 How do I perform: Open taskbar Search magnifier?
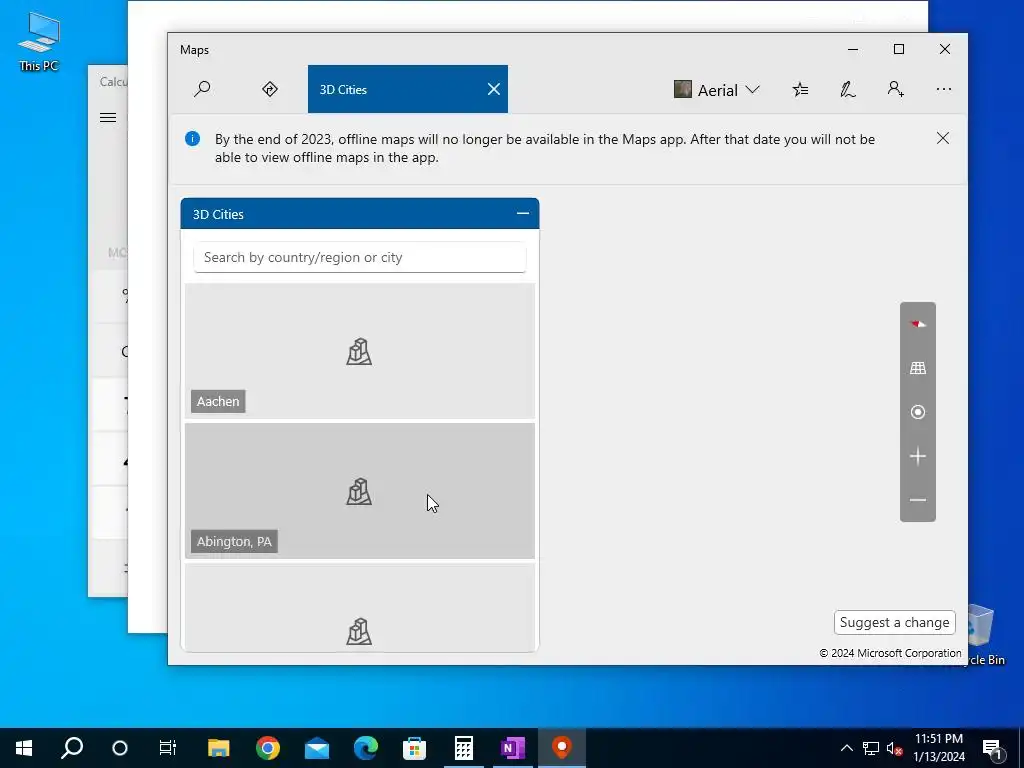pyautogui.click(x=72, y=748)
